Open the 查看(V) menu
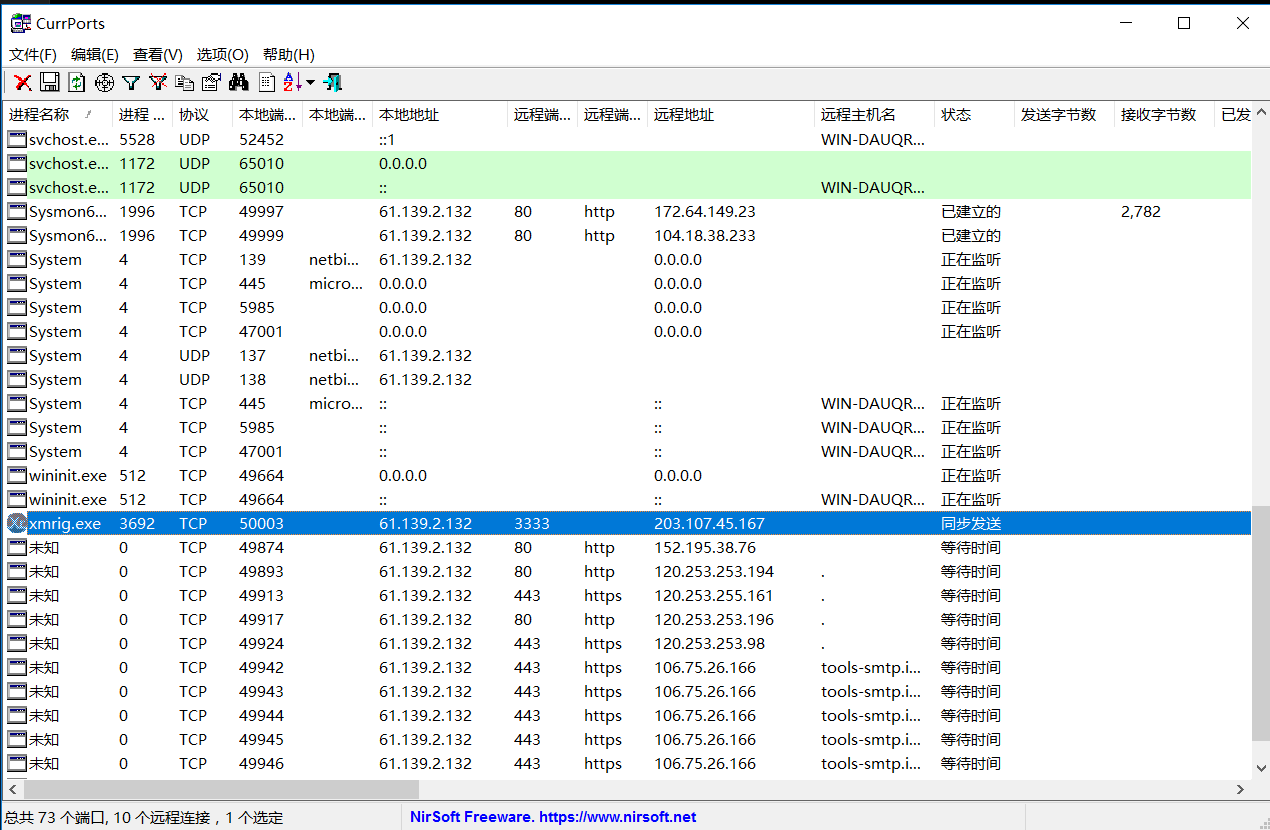 158,55
